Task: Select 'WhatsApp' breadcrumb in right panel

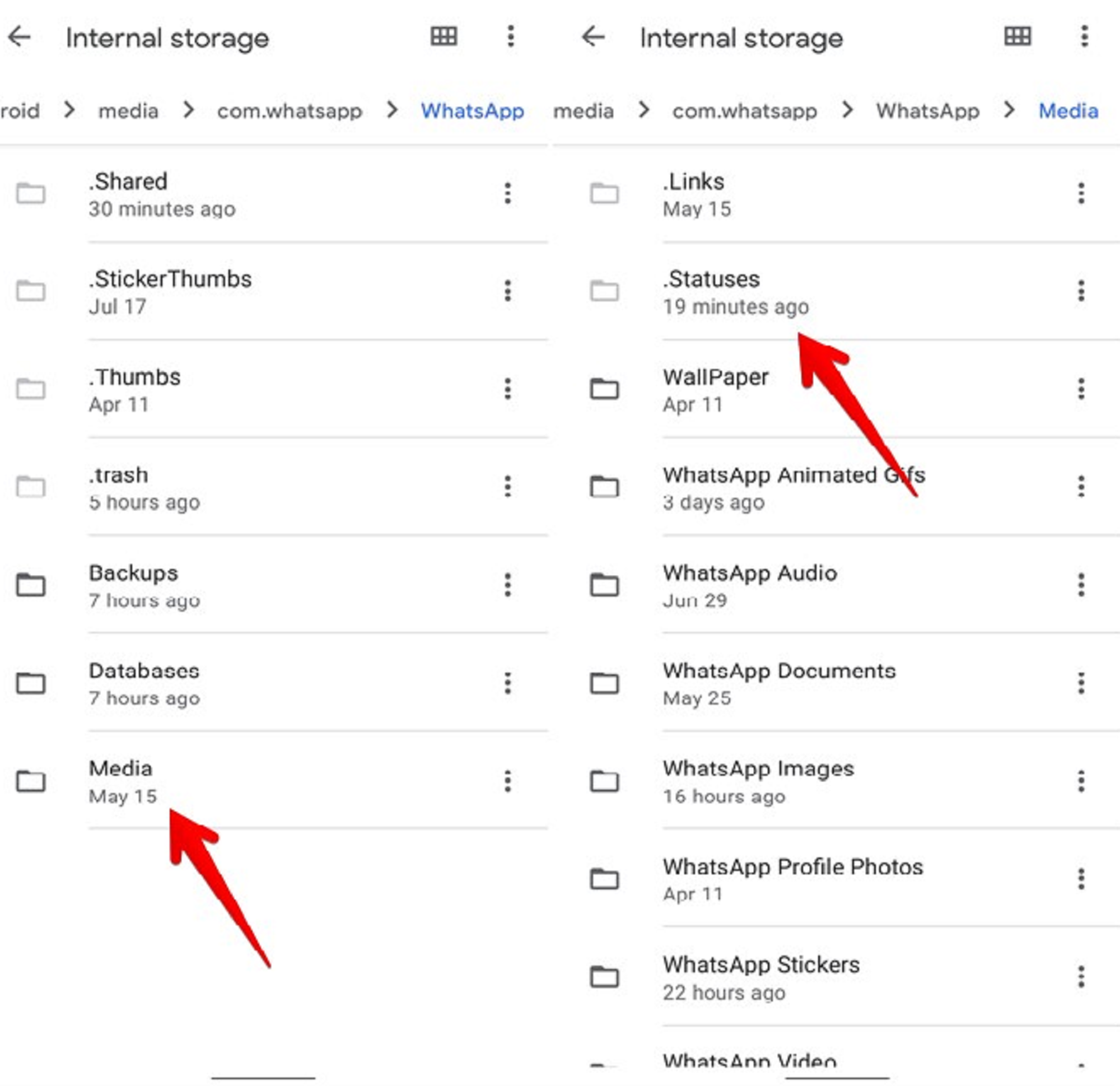Action: pyautogui.click(x=928, y=111)
